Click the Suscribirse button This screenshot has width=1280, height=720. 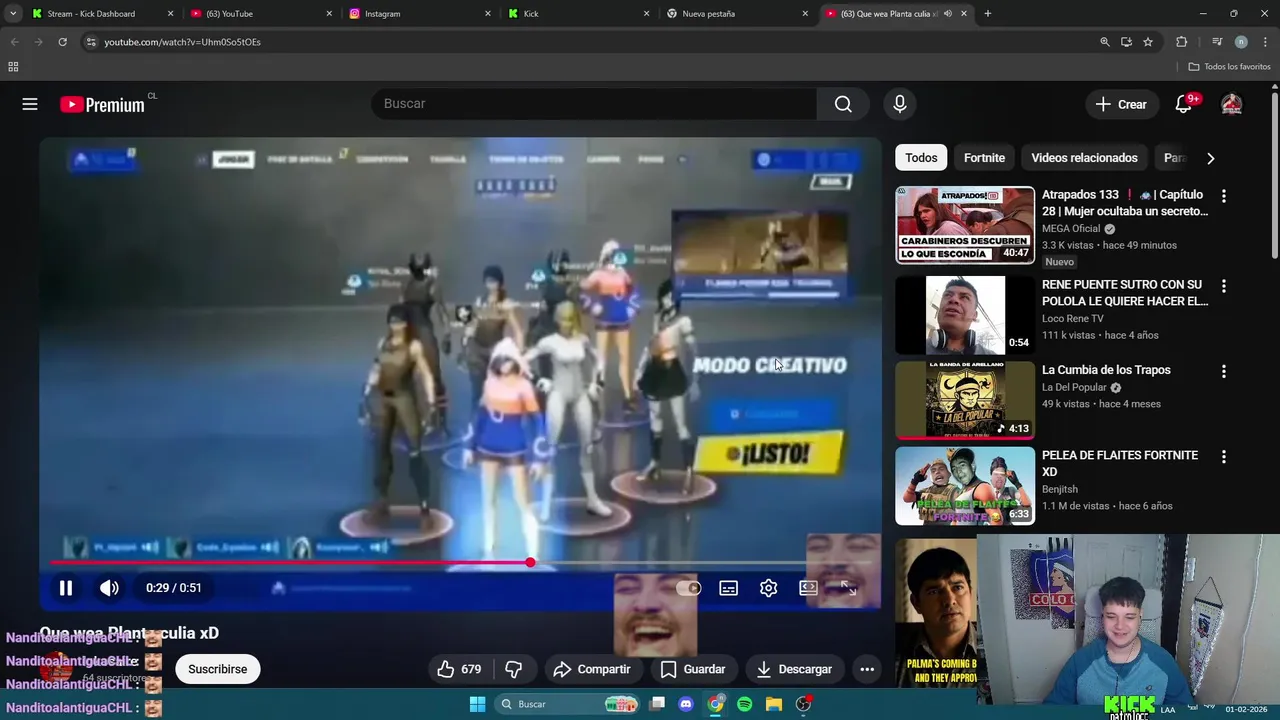coord(218,669)
